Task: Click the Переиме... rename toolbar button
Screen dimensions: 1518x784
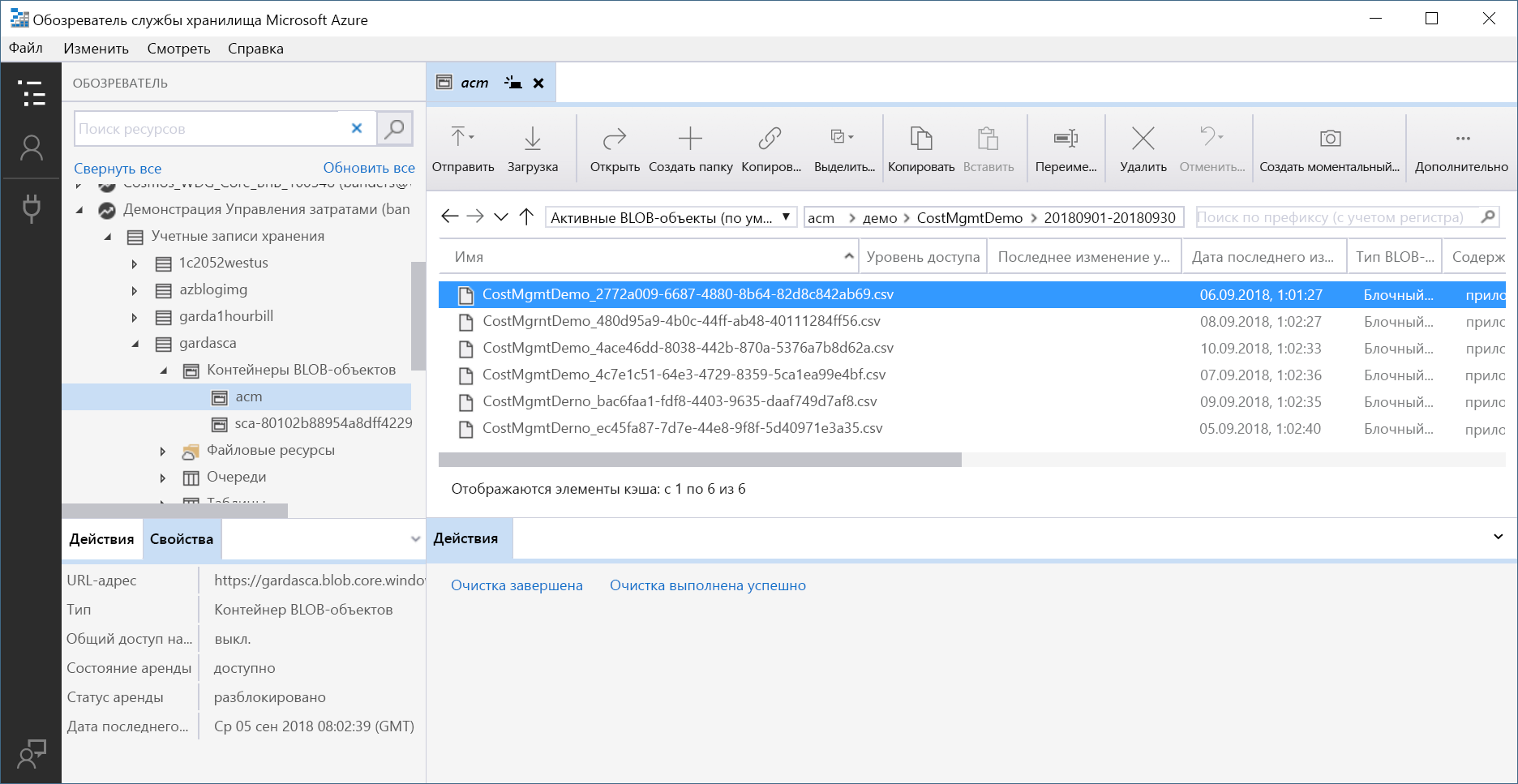Action: pyautogui.click(x=1066, y=148)
